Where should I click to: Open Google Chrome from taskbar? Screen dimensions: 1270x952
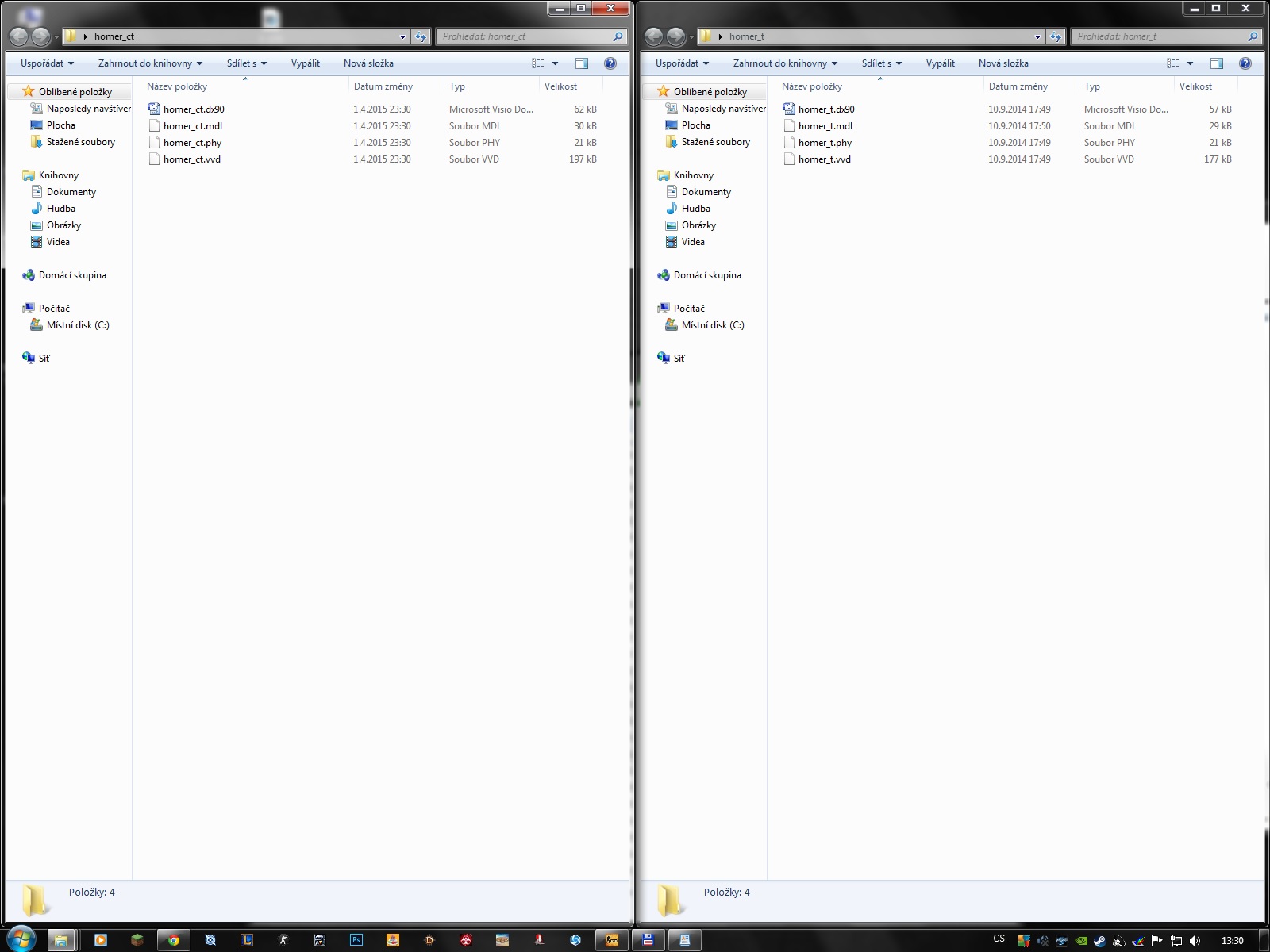tap(173, 940)
